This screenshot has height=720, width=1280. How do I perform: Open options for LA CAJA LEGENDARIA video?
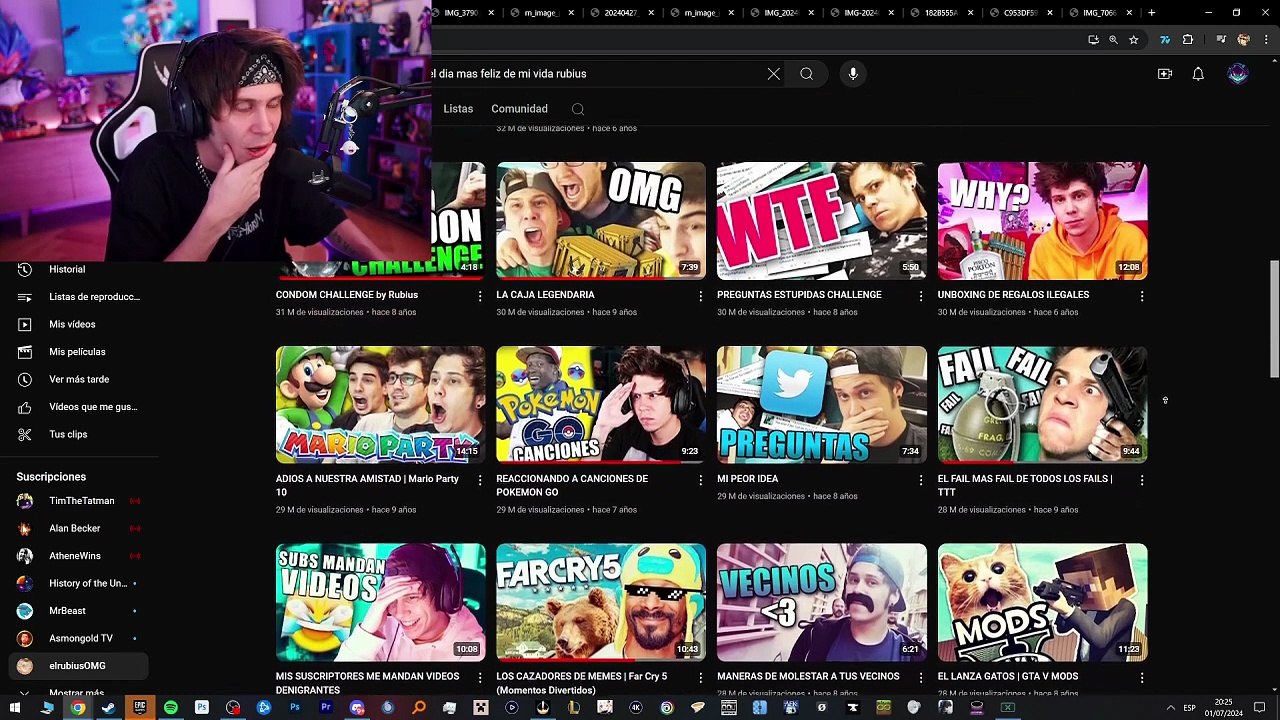click(700, 296)
